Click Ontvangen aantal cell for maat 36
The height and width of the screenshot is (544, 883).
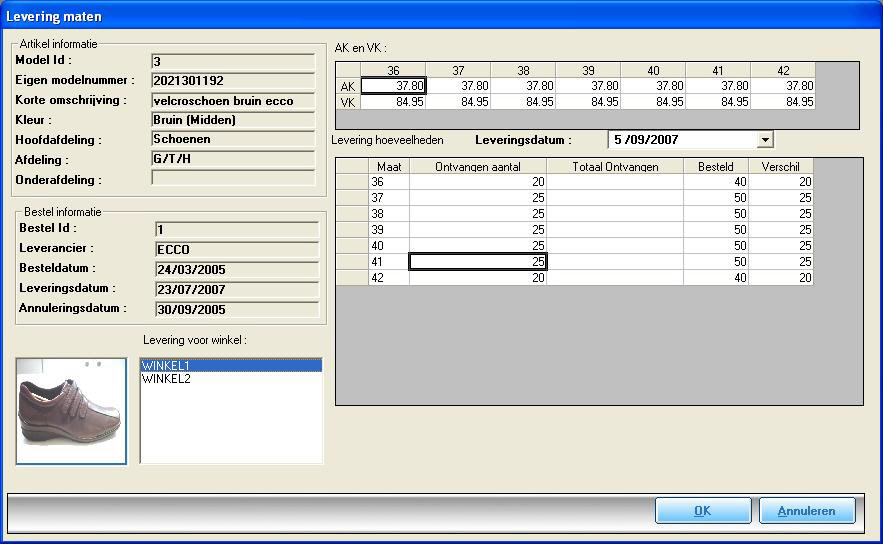click(x=478, y=182)
